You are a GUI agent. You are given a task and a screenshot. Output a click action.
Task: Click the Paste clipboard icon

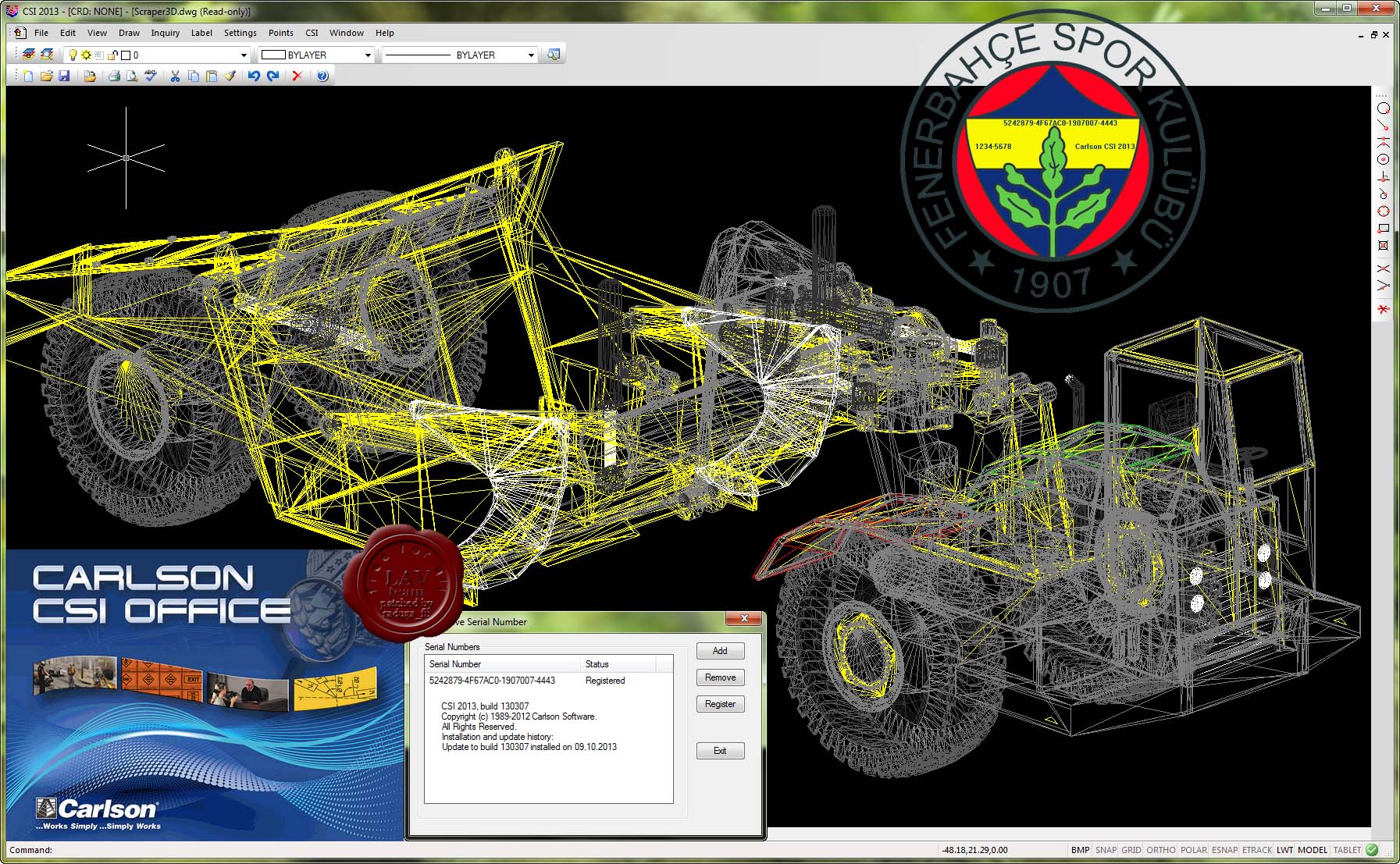click(x=211, y=76)
